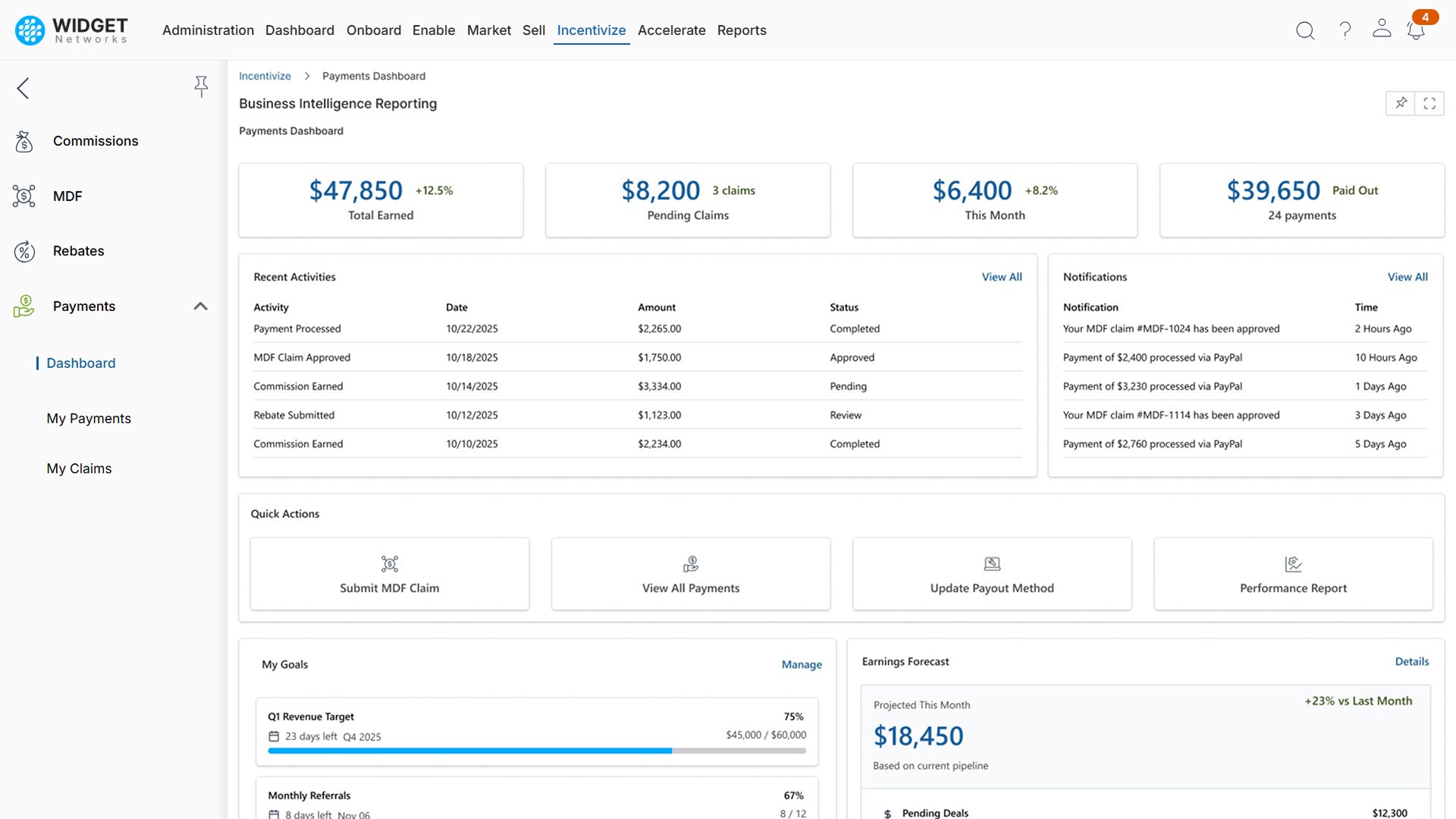Viewport: 1456px width, 819px height.
Task: Pin the Payments Dashboard report
Action: click(x=1401, y=103)
